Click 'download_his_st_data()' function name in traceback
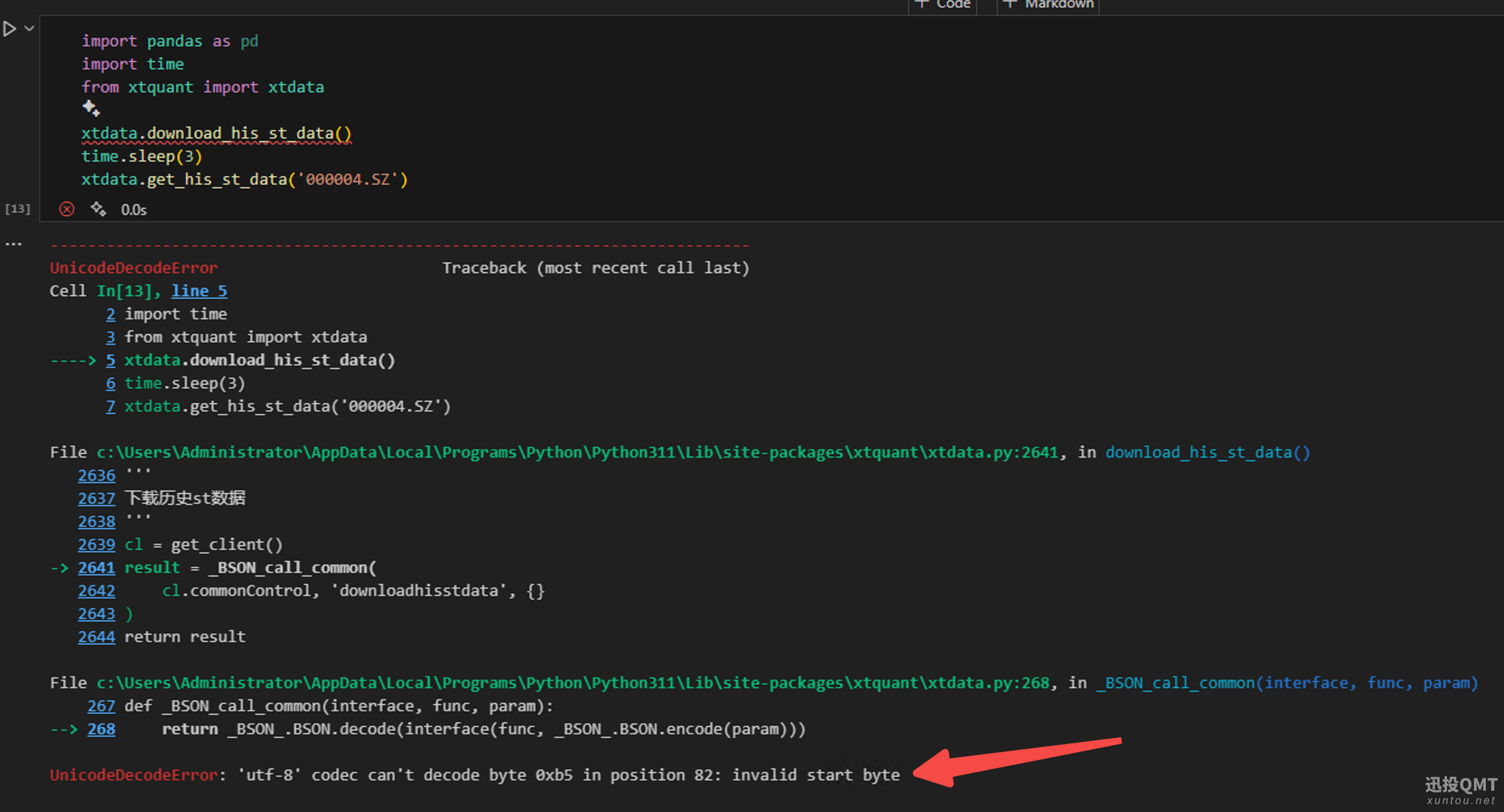The height and width of the screenshot is (812, 1504). coord(1208,453)
